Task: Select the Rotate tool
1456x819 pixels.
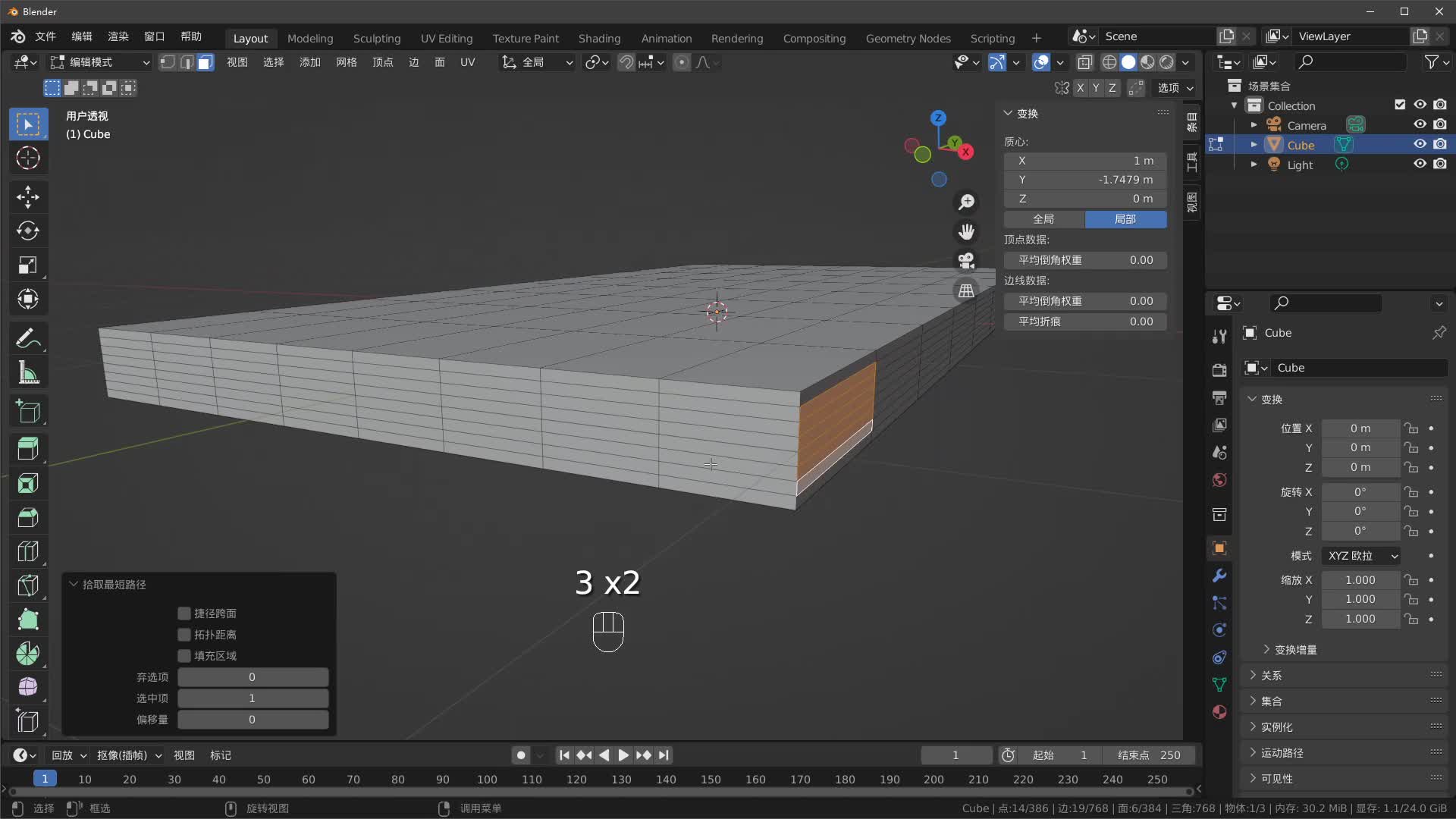Action: point(28,231)
